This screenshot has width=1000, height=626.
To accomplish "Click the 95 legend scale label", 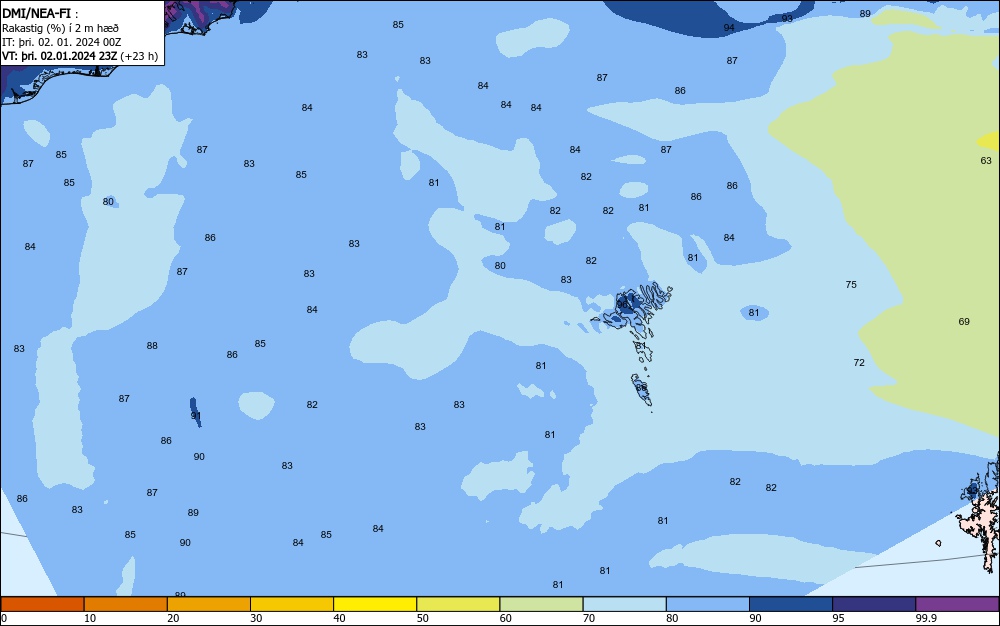I will coord(838,618).
